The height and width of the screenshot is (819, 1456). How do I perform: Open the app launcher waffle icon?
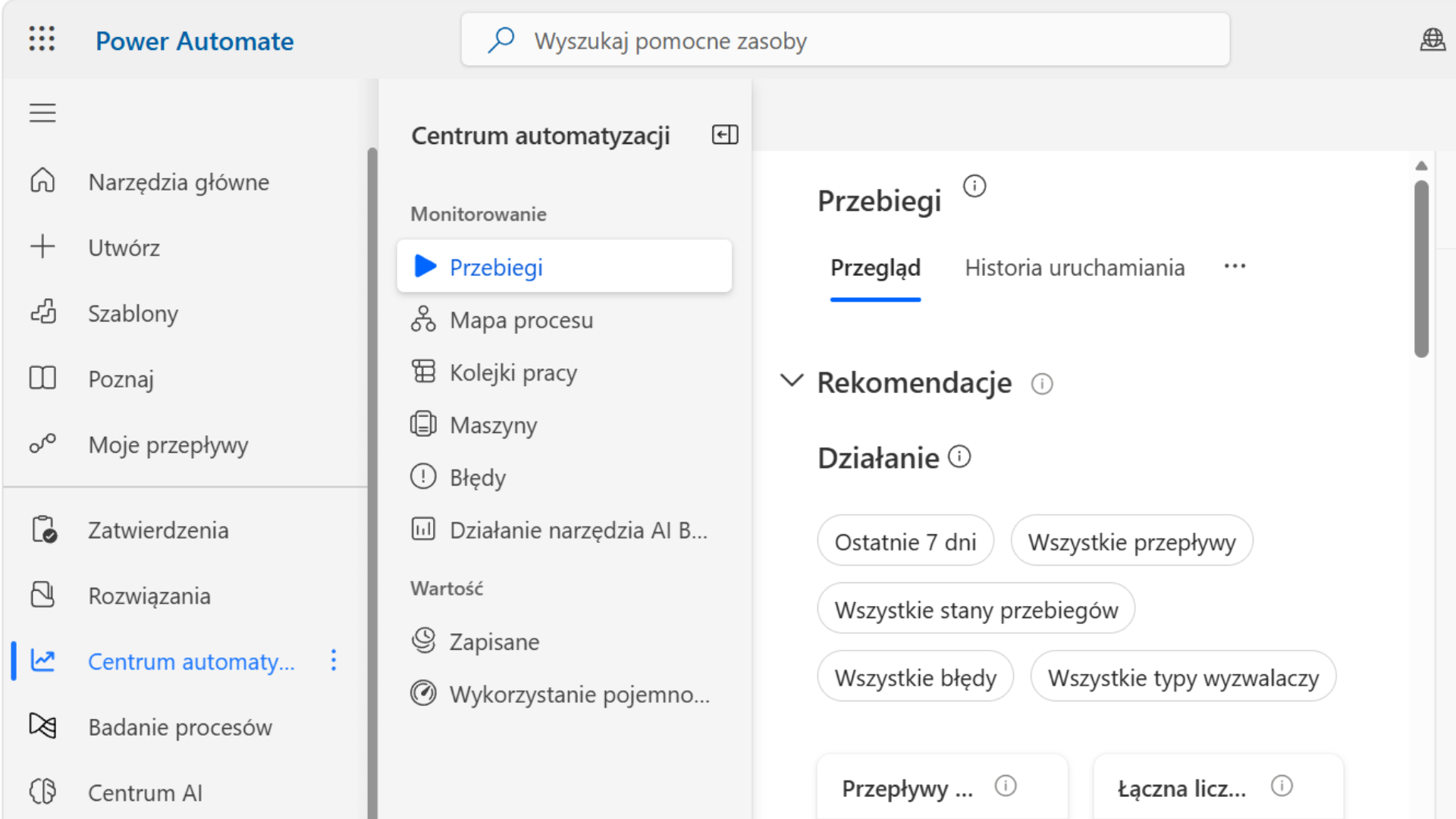coord(42,39)
